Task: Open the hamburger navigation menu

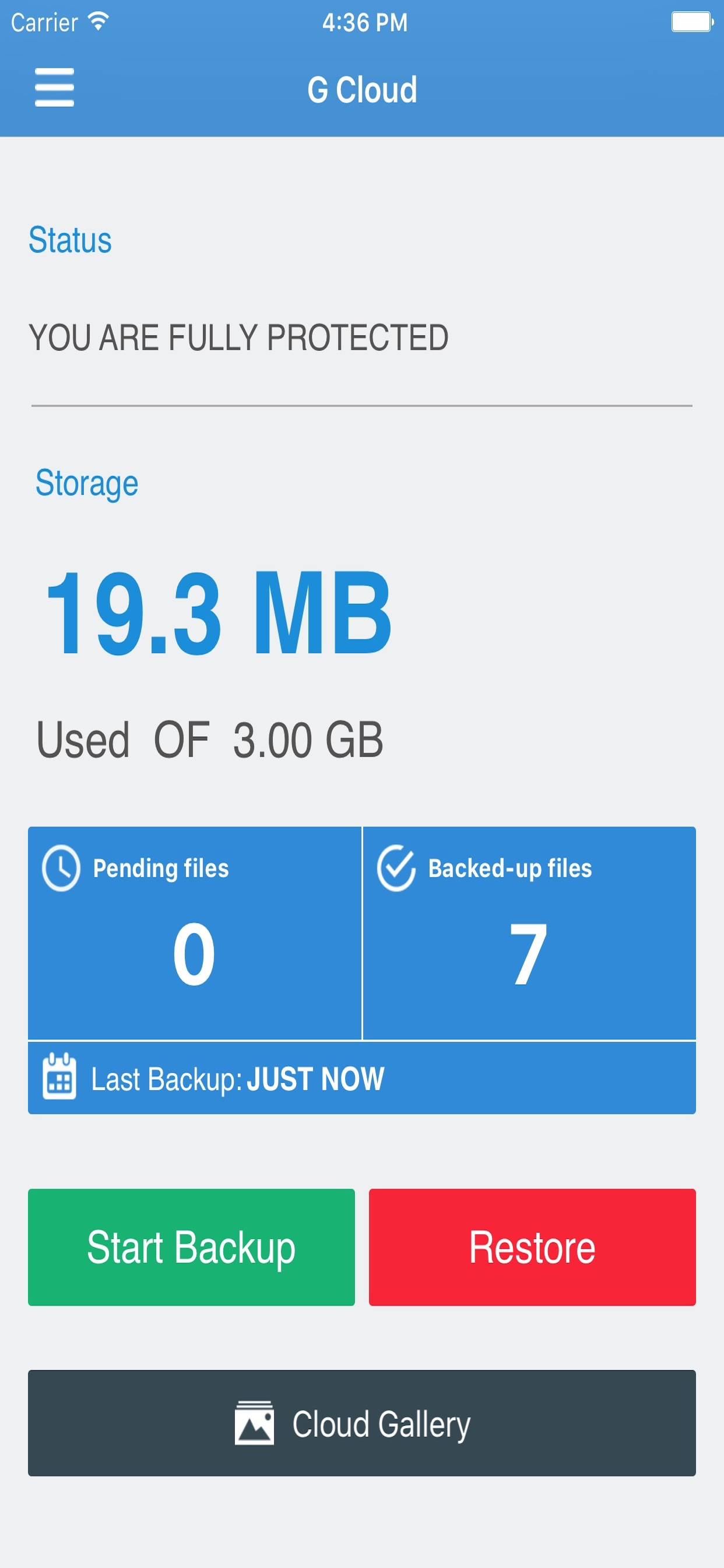Action: pyautogui.click(x=54, y=88)
